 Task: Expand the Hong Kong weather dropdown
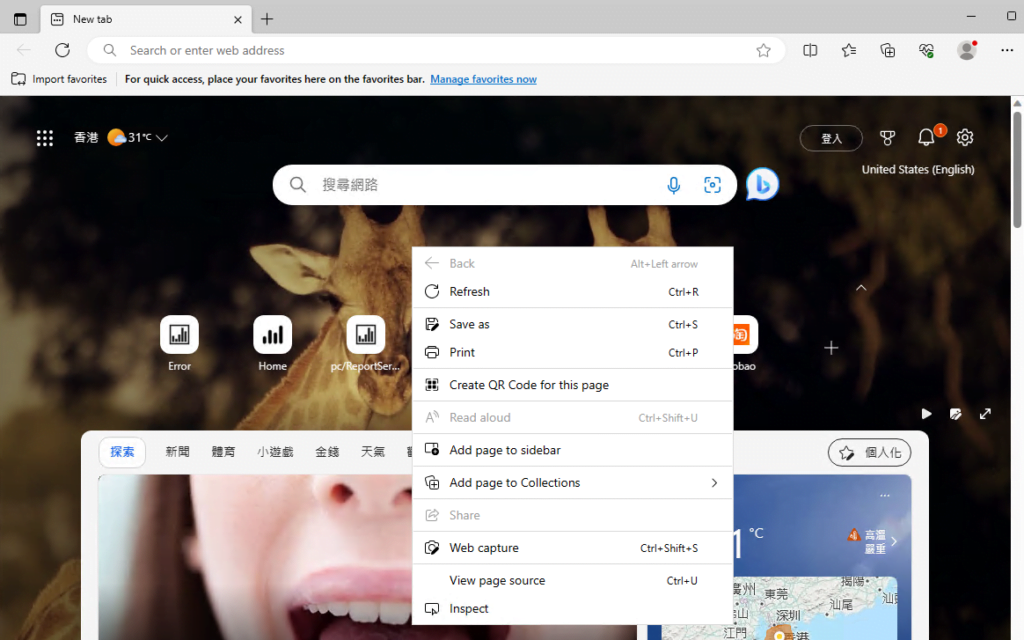[x=162, y=138]
